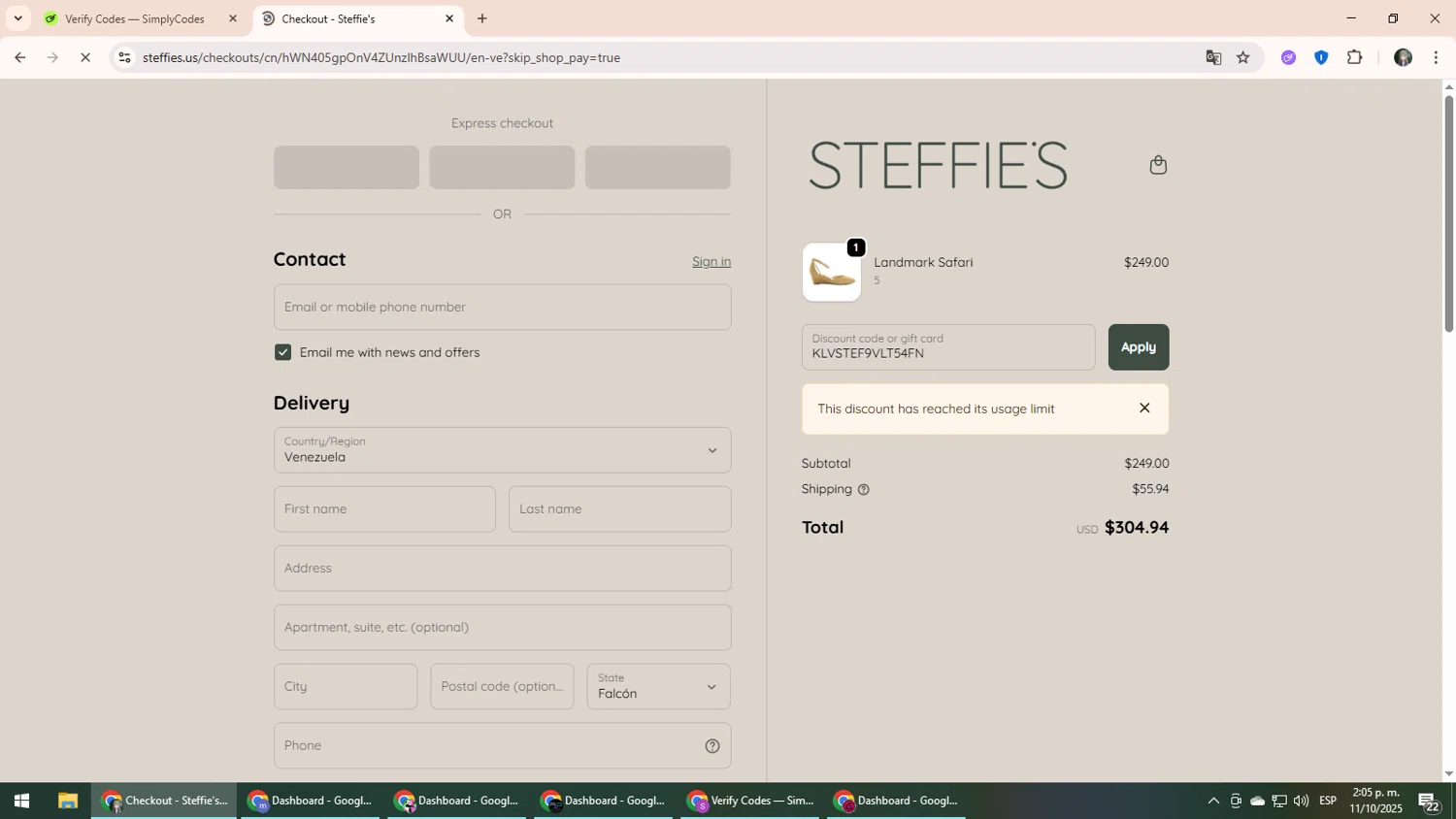Open the Extensions puzzle icon
Viewport: 1456px width, 819px height.
pyautogui.click(x=1354, y=58)
